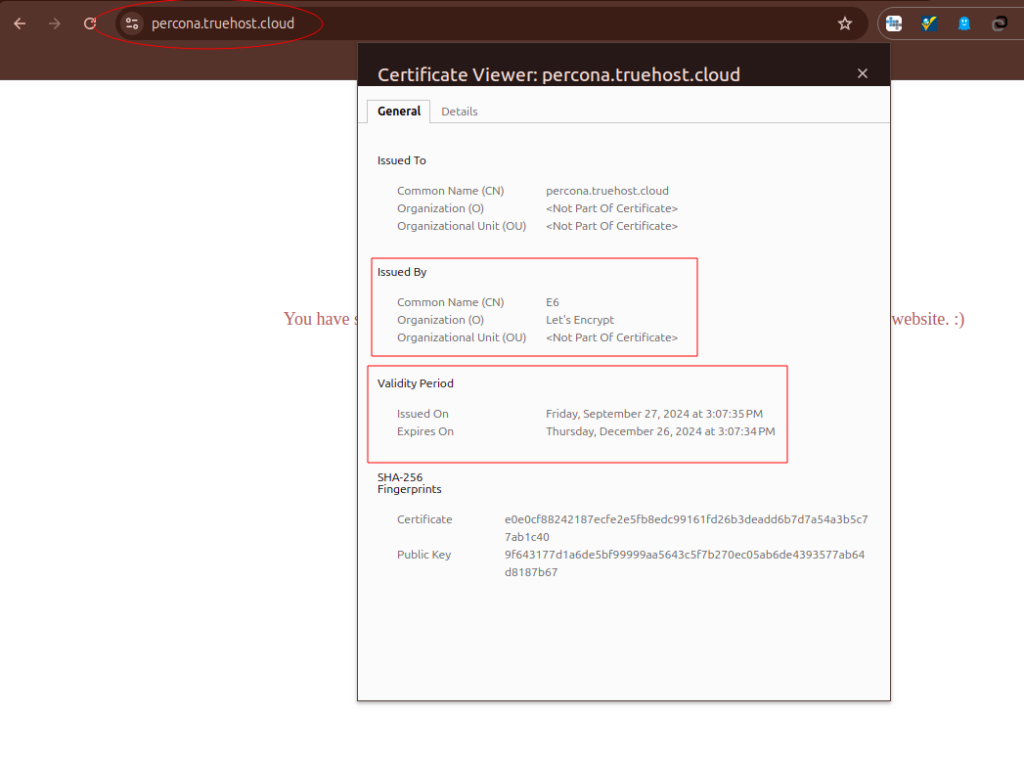This screenshot has width=1024, height=761.
Task: Click the "Common Name (CN)" label under Issued By
Action: click(x=451, y=302)
